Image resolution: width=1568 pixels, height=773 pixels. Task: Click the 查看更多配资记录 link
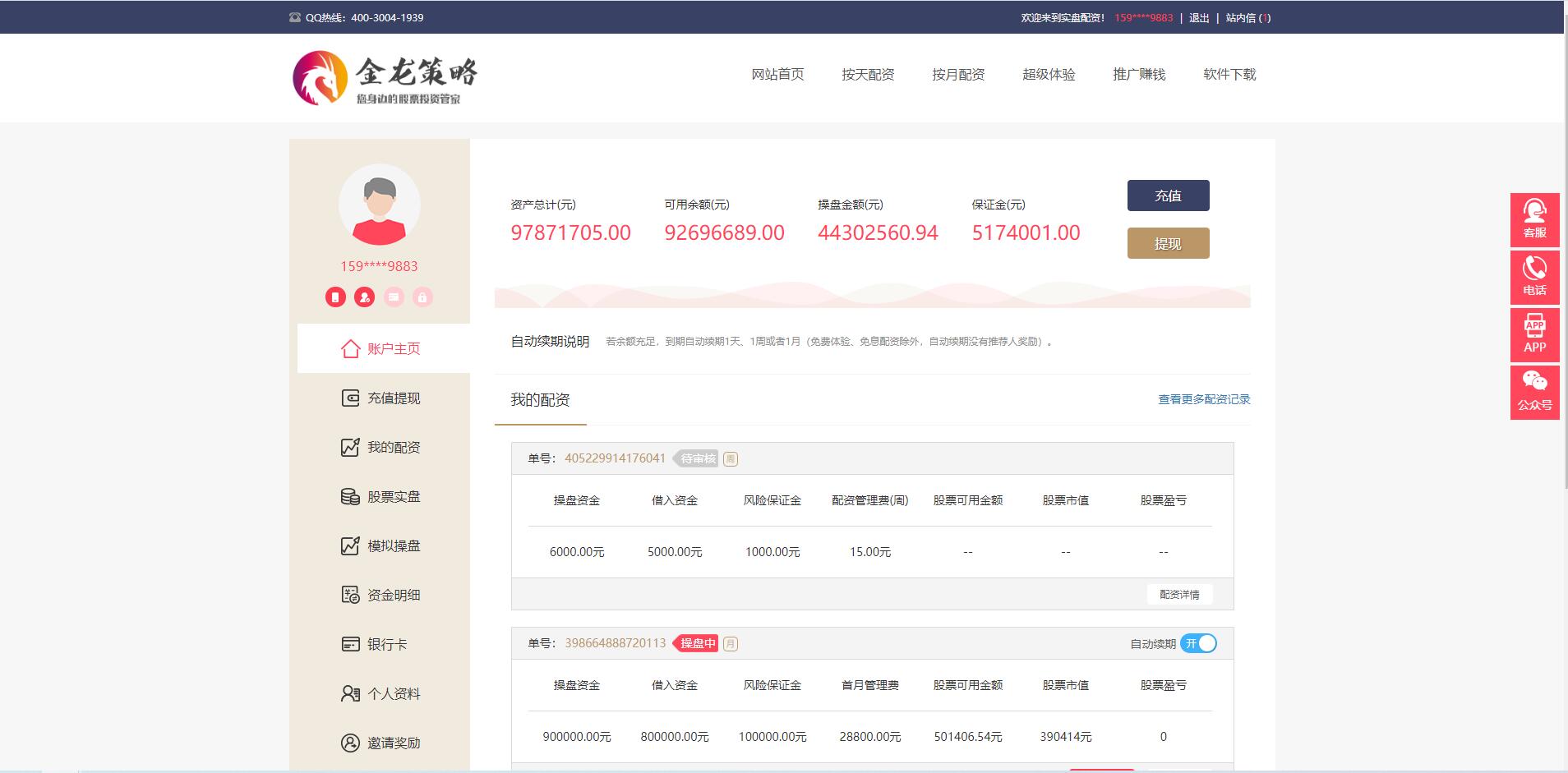pyautogui.click(x=1204, y=399)
